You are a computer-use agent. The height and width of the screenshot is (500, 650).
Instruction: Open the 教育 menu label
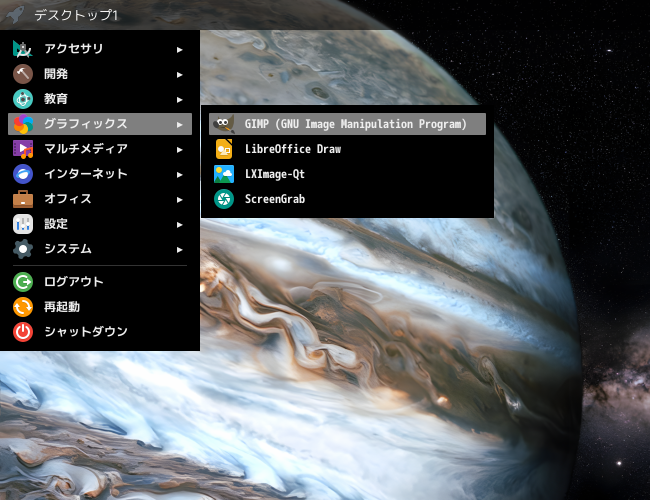pyautogui.click(x=56, y=99)
